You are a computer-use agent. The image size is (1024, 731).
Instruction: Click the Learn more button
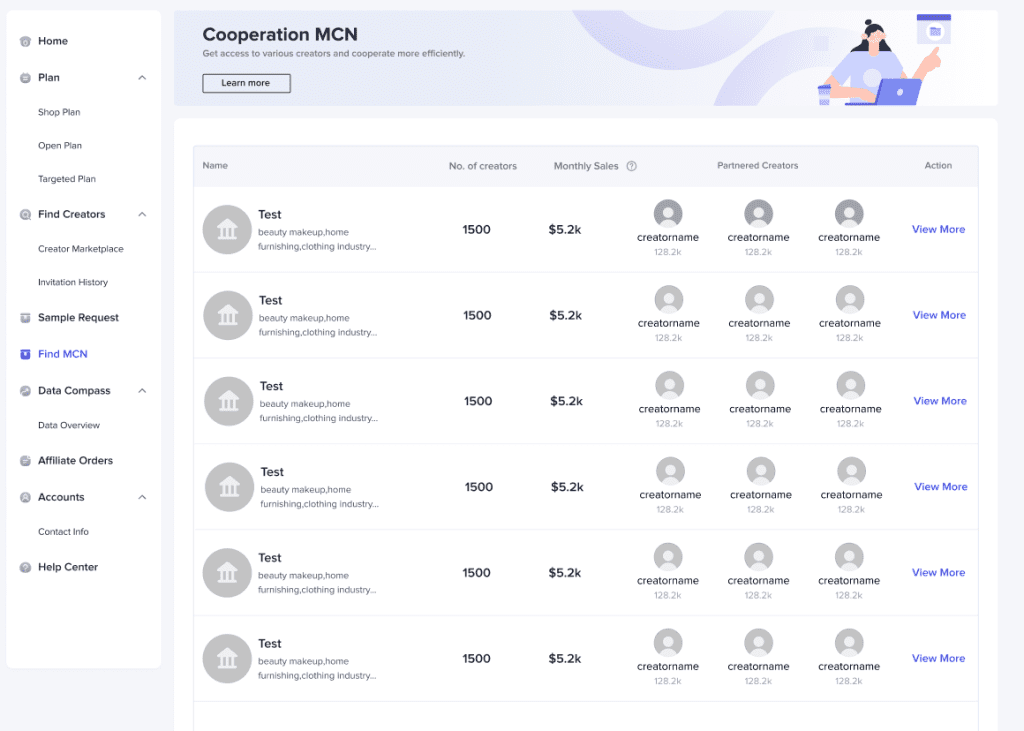click(x=246, y=83)
